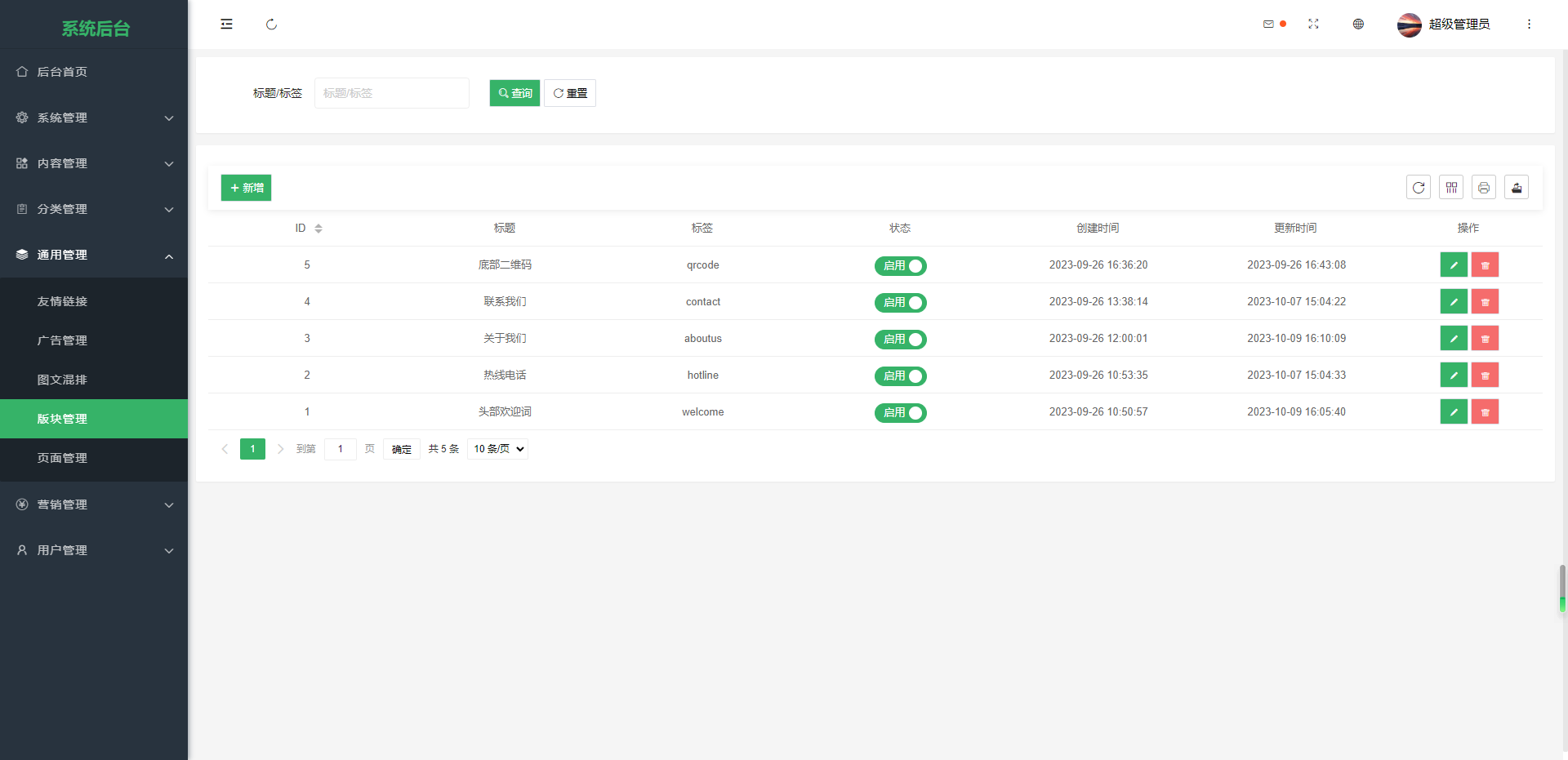Click the table column filter icon
The image size is (1568, 760).
point(1451,188)
